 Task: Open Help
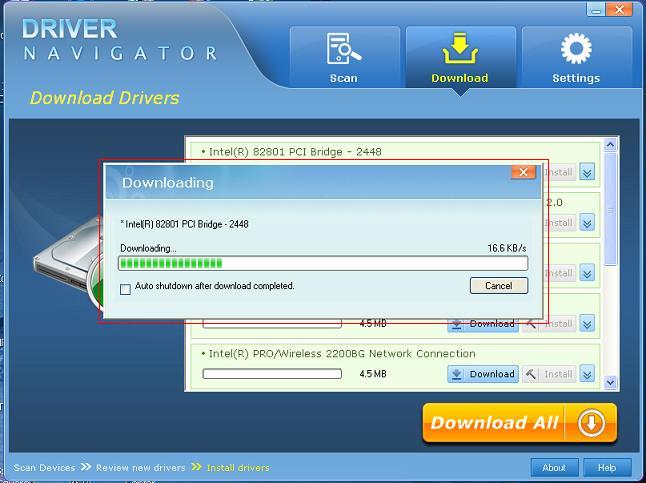tap(607, 468)
